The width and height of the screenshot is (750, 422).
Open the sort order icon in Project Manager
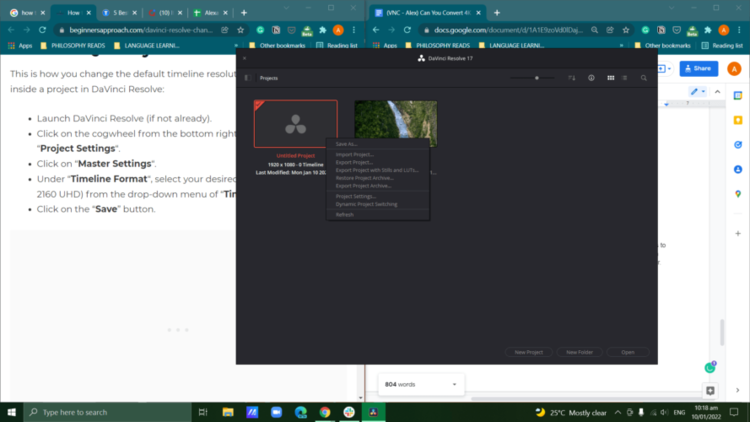[x=572, y=78]
